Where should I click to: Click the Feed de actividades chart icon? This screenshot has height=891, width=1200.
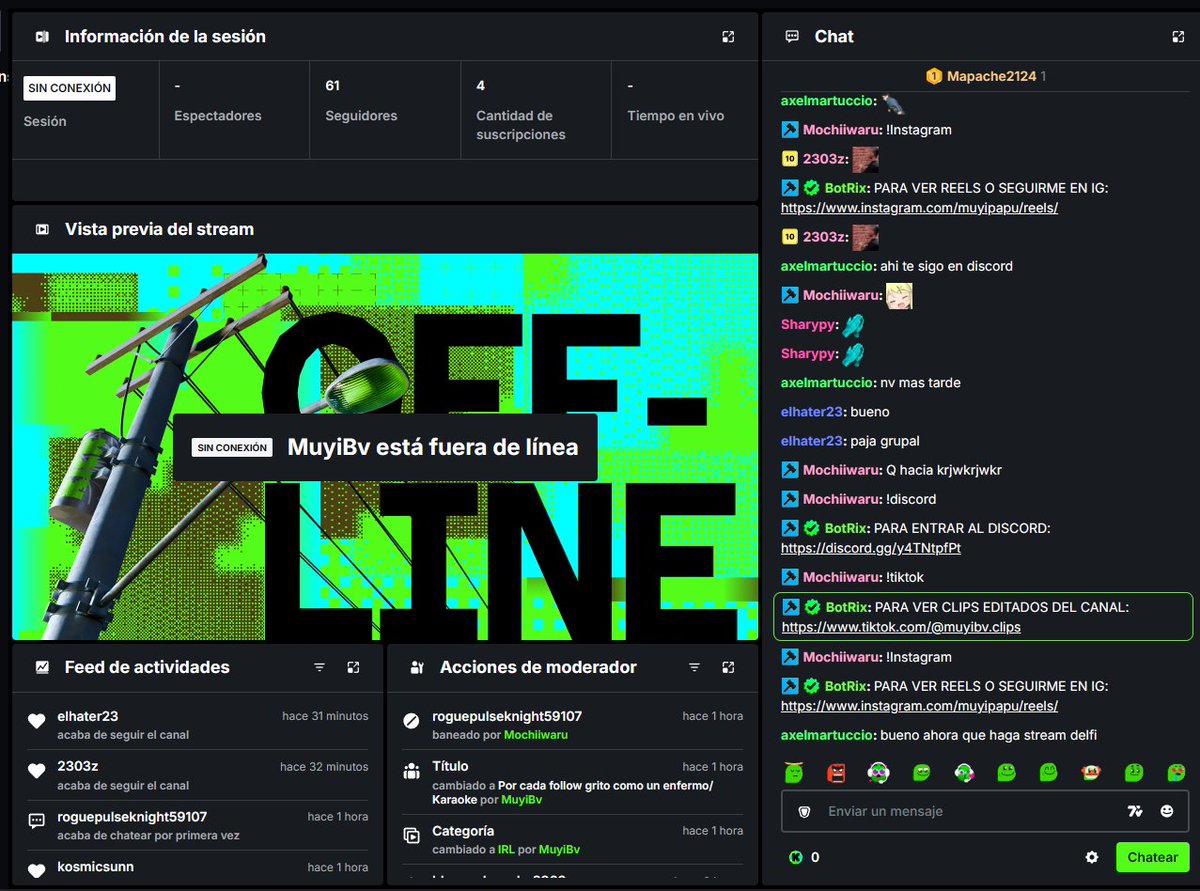pyautogui.click(x=42, y=667)
